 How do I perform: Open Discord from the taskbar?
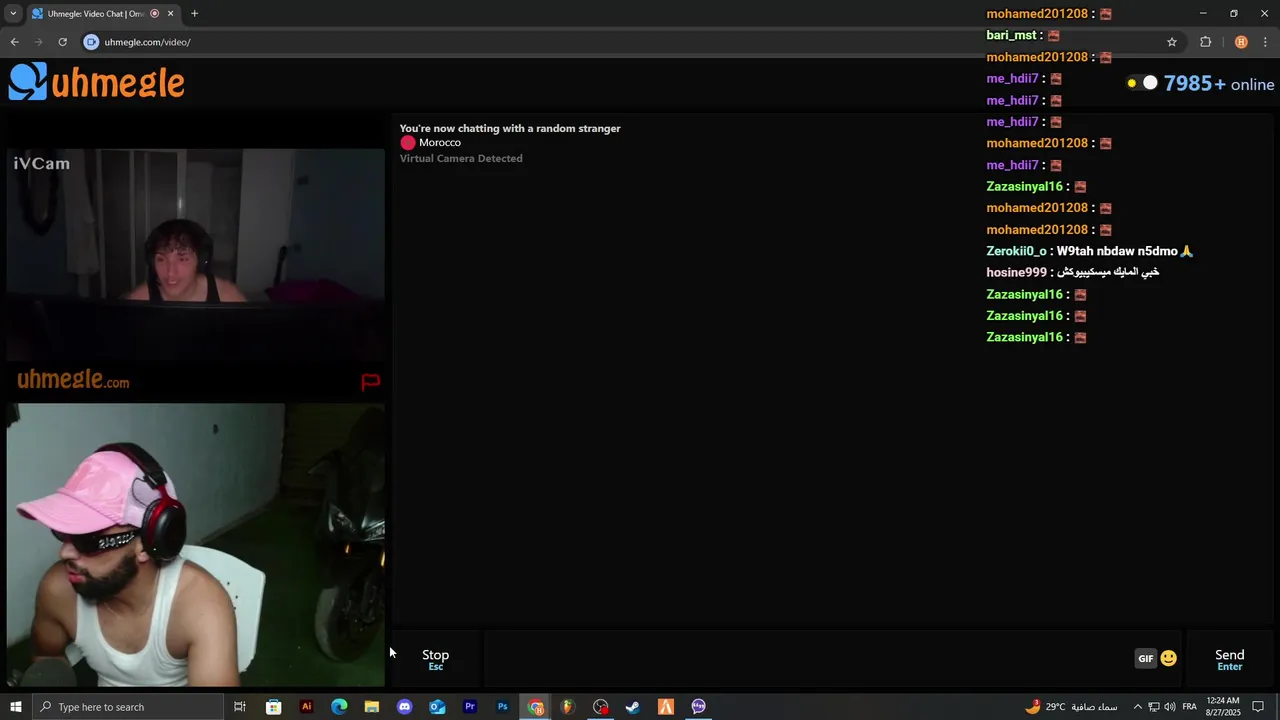point(404,707)
